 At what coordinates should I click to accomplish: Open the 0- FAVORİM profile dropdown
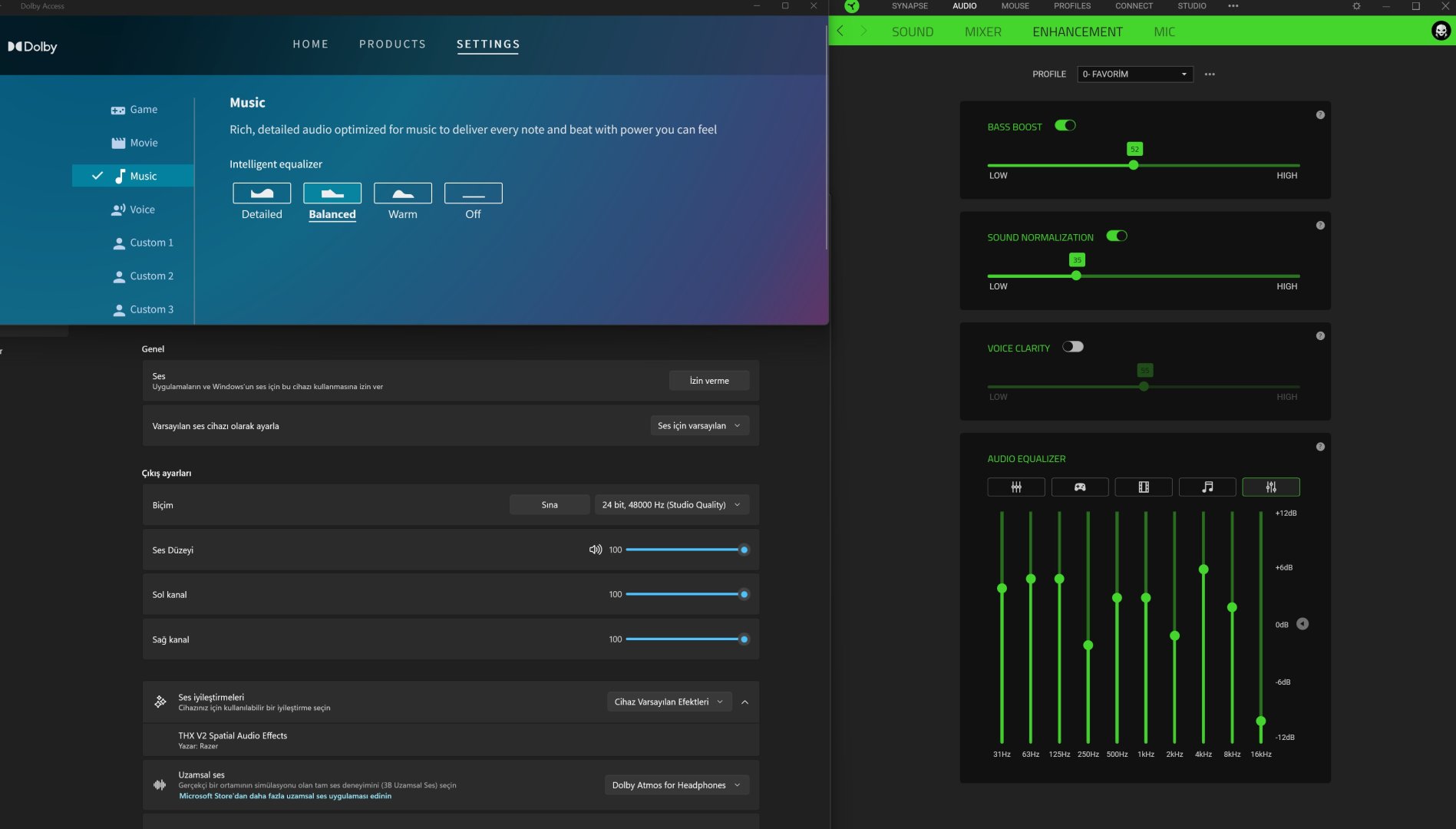1135,74
